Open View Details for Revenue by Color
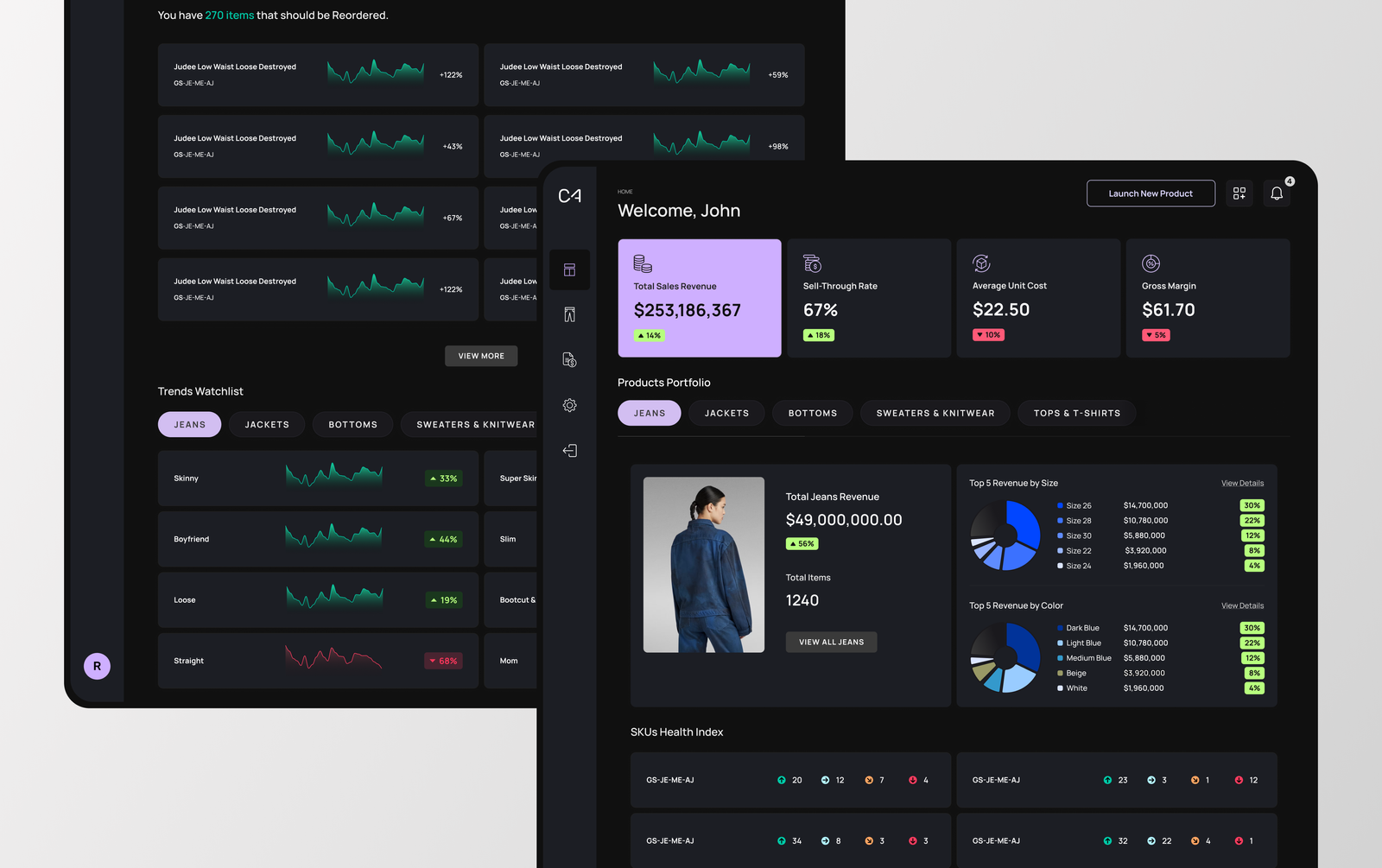 click(1242, 606)
